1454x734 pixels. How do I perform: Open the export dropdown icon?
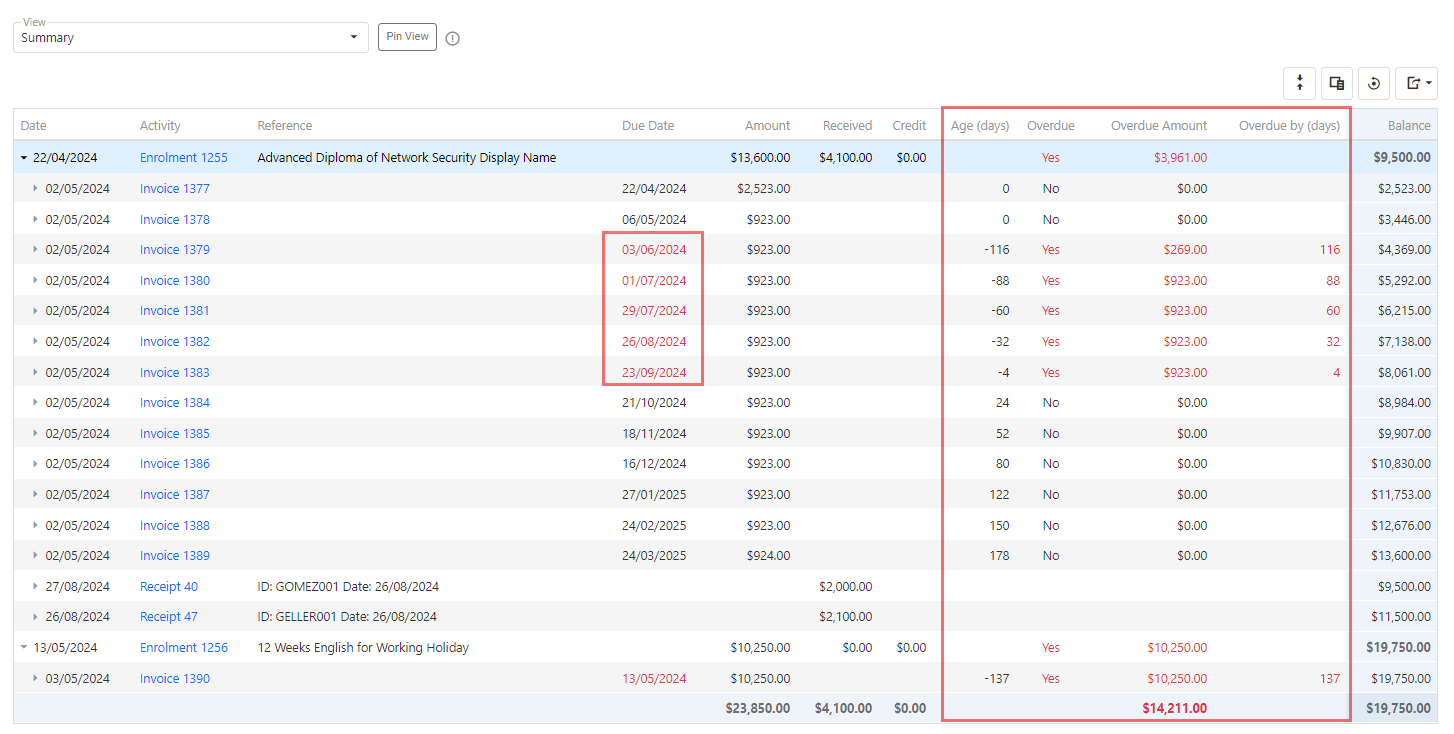[x=1417, y=84]
